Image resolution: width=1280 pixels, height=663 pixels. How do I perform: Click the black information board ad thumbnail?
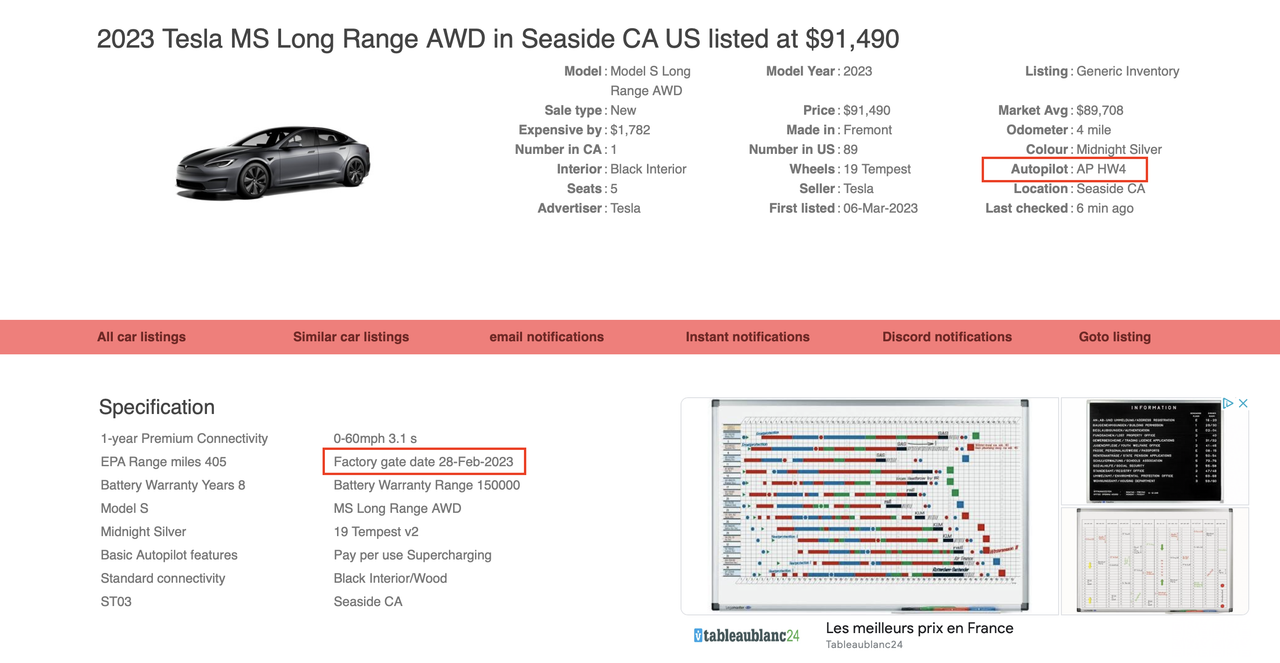pyautogui.click(x=1154, y=451)
